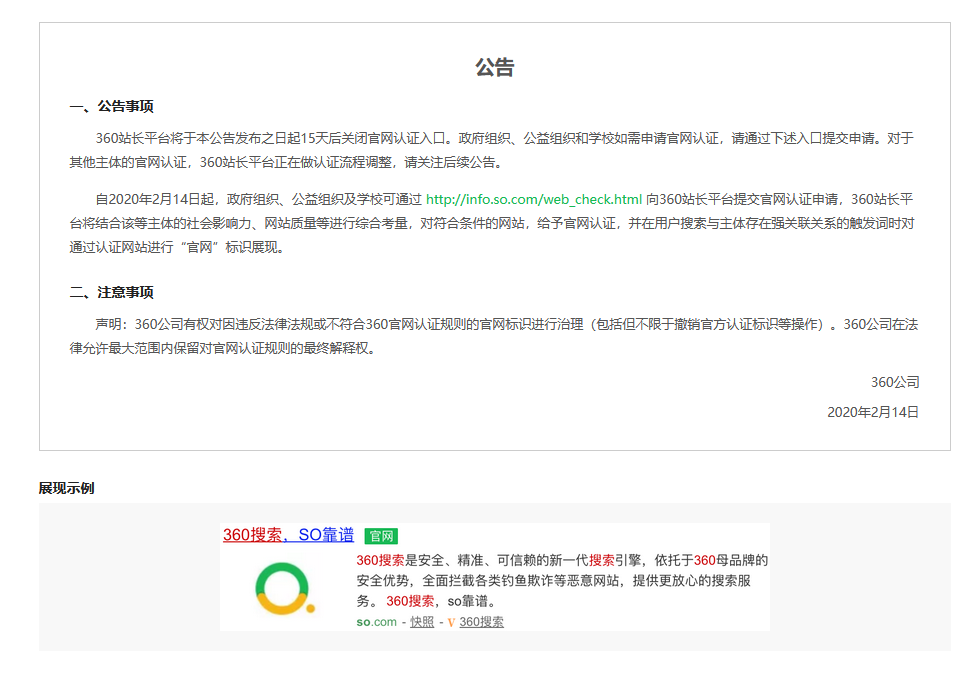The image size is (974, 674).
Task: Click the paragraph starting 声明：360公司有权
Action: click(x=494, y=336)
